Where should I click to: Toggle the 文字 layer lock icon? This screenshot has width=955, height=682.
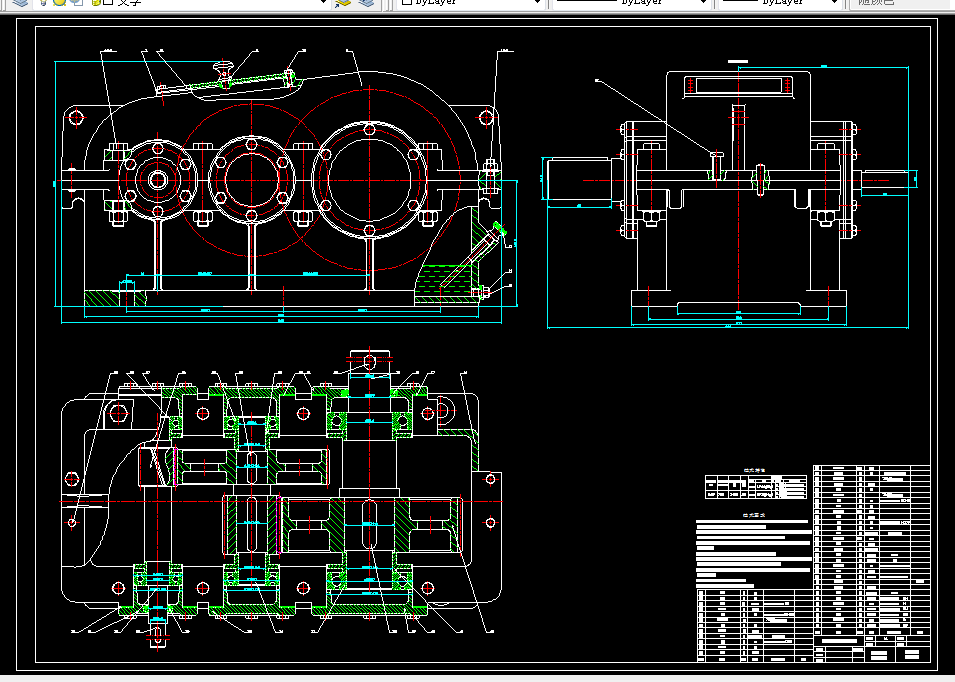(95, 2)
